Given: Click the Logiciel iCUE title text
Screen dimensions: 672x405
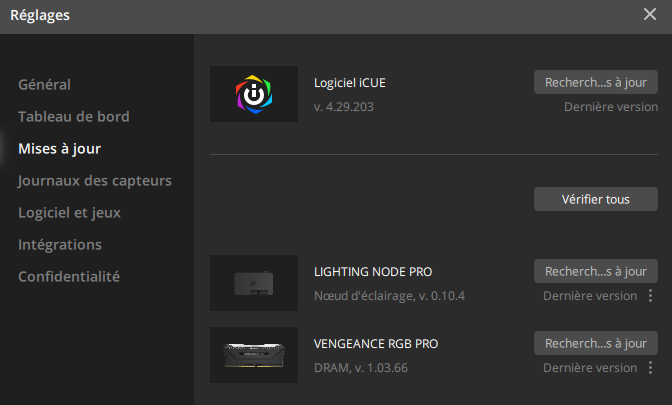Looking at the screenshot, I should [350, 83].
